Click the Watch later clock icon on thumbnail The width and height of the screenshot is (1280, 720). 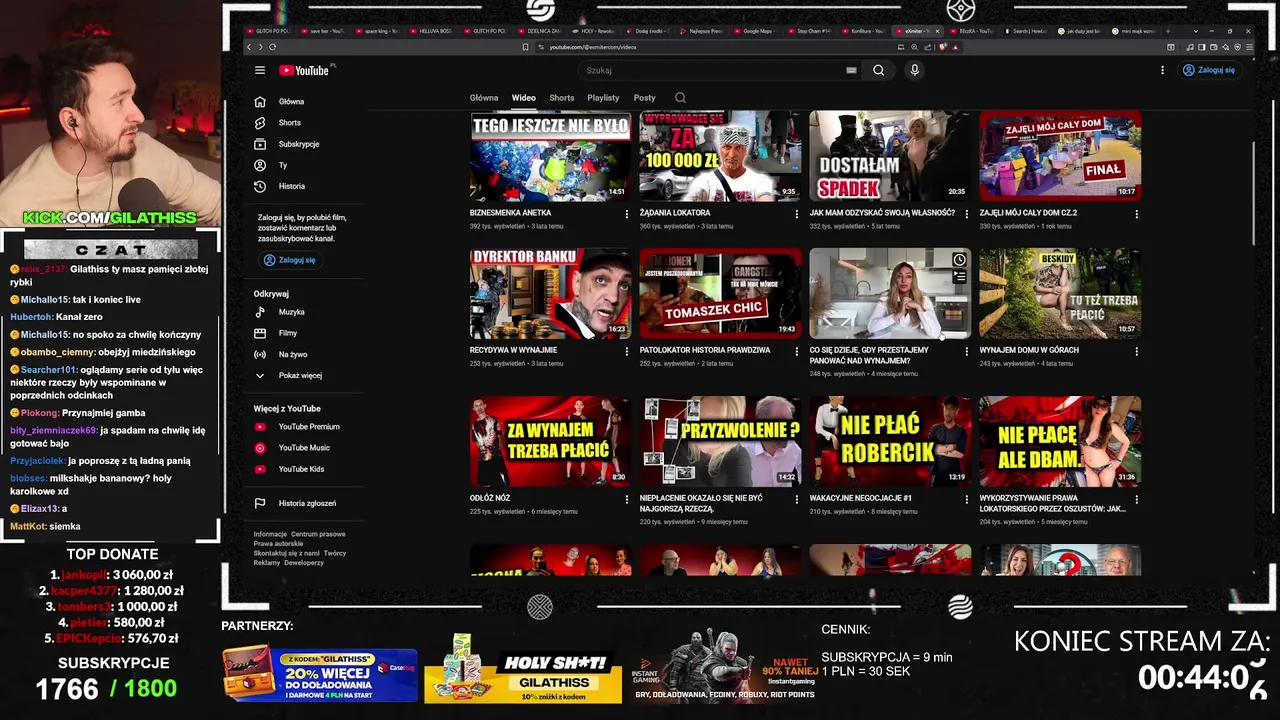click(959, 260)
